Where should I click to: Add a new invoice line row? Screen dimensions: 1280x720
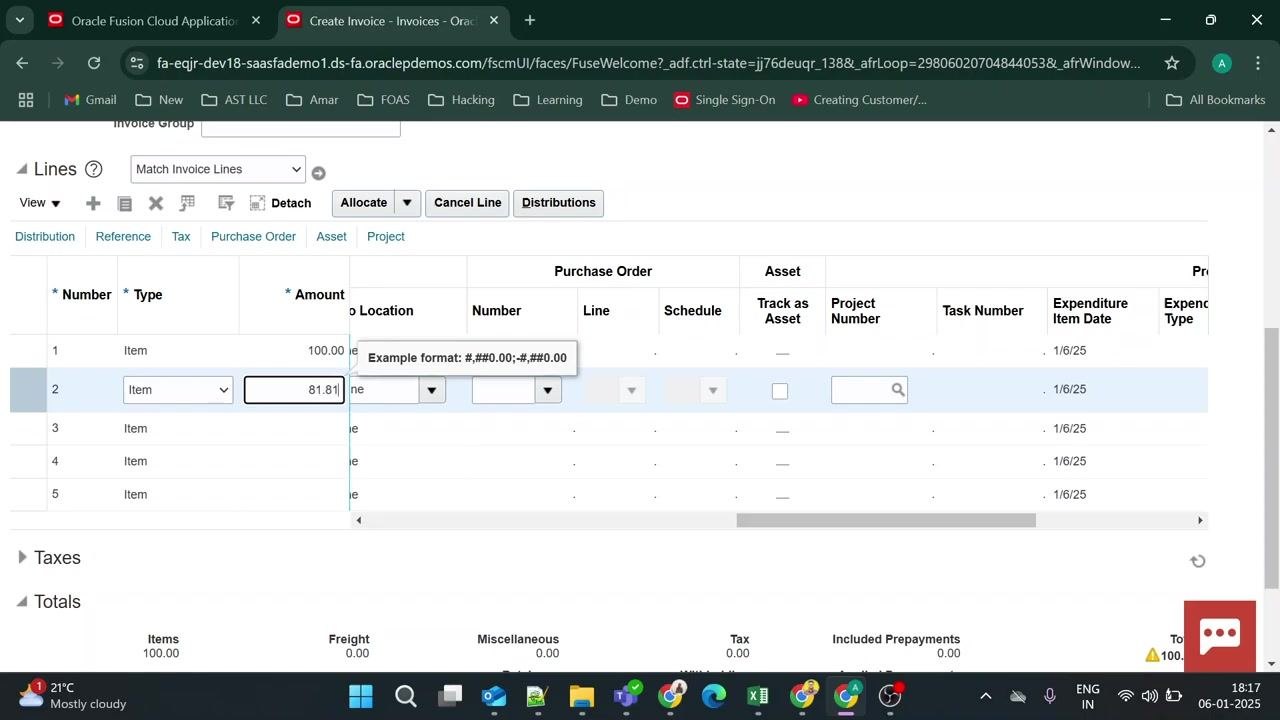[x=93, y=203]
